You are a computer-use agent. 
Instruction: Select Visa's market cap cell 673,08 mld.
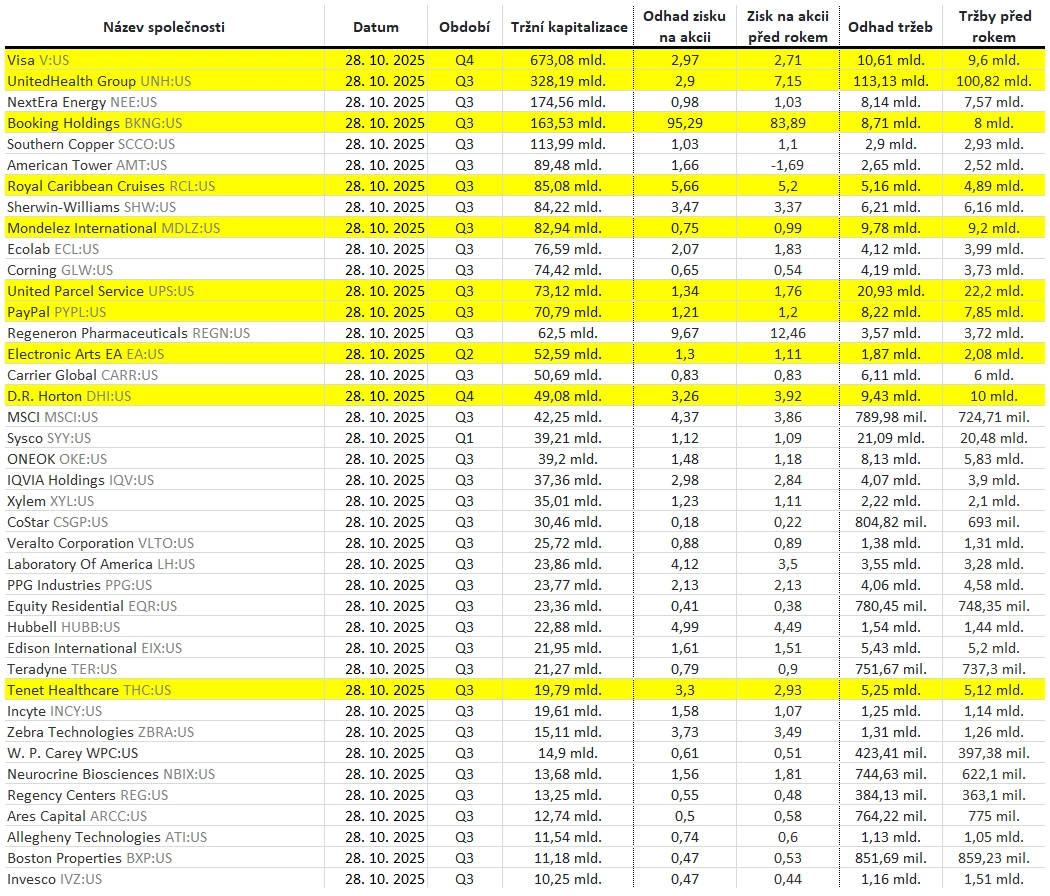[568, 60]
